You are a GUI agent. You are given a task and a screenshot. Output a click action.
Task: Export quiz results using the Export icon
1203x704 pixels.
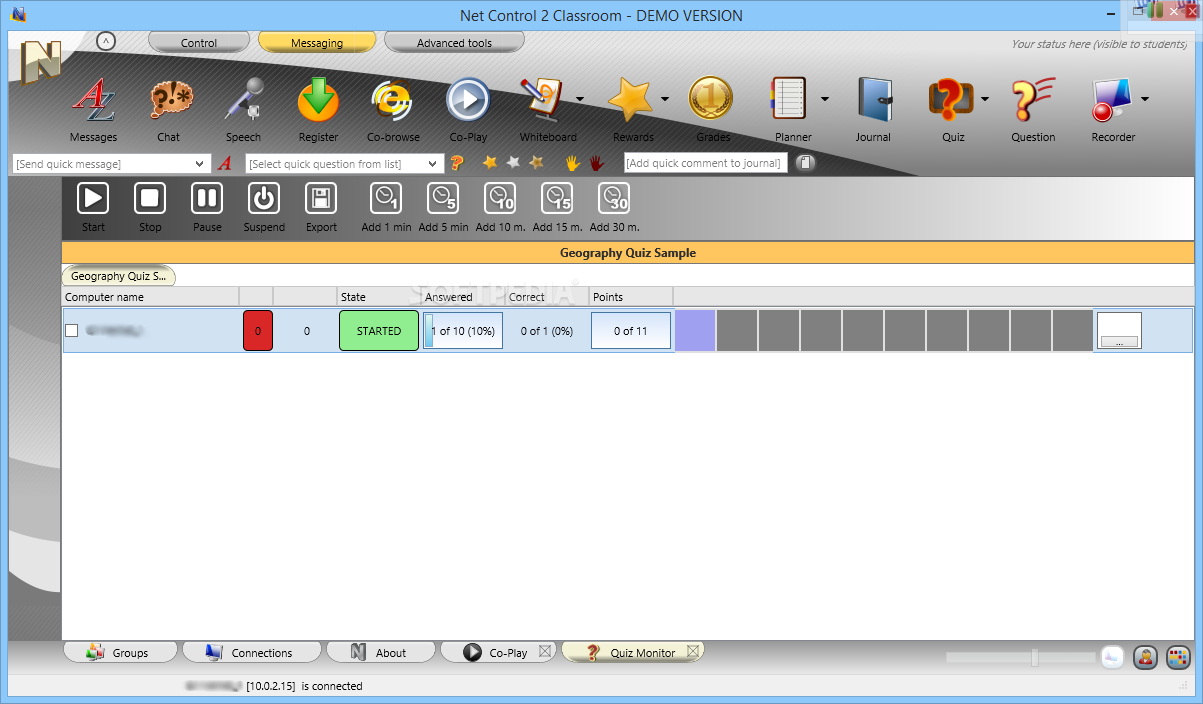coord(321,198)
